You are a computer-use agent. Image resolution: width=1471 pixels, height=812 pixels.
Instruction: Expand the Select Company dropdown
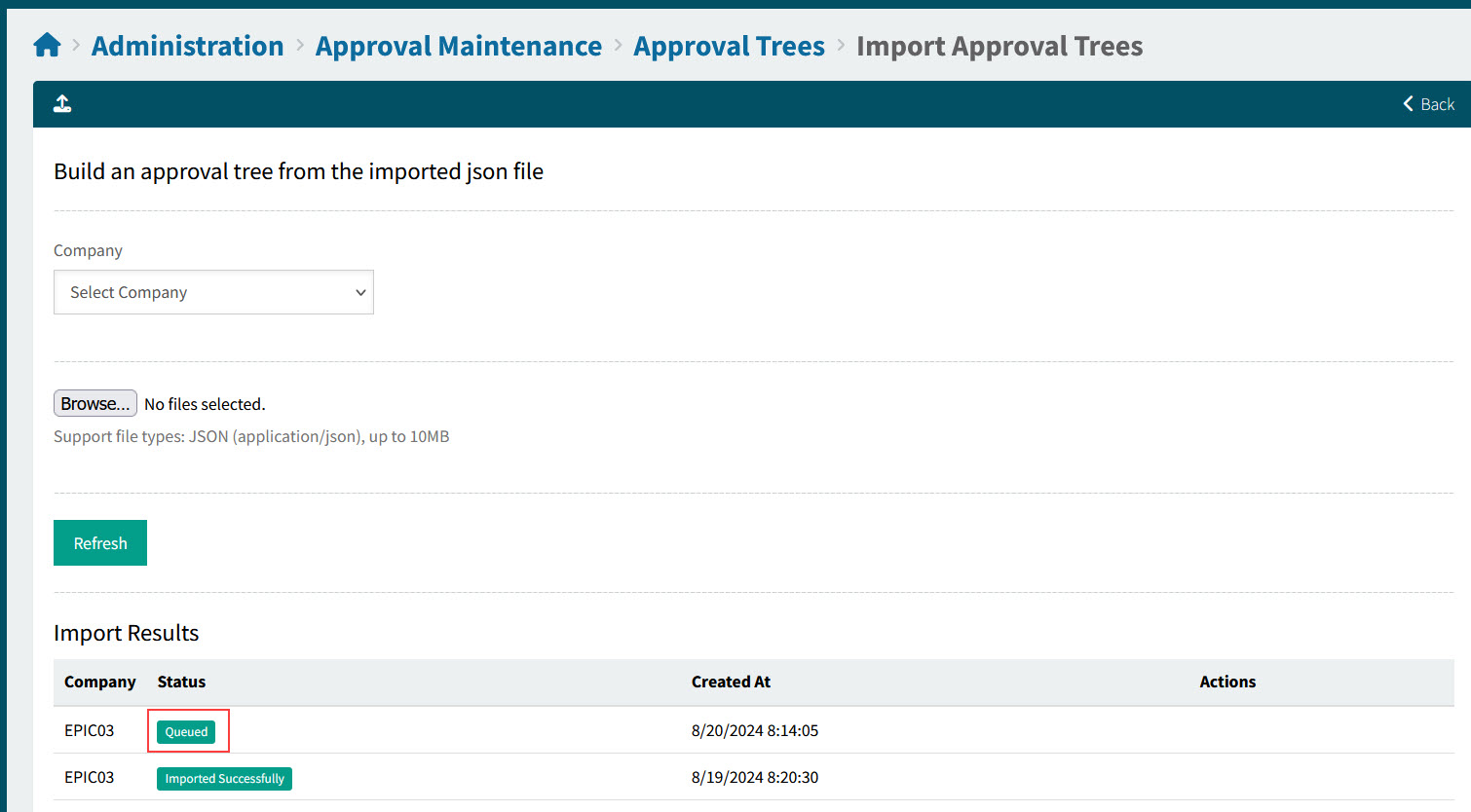coord(213,292)
